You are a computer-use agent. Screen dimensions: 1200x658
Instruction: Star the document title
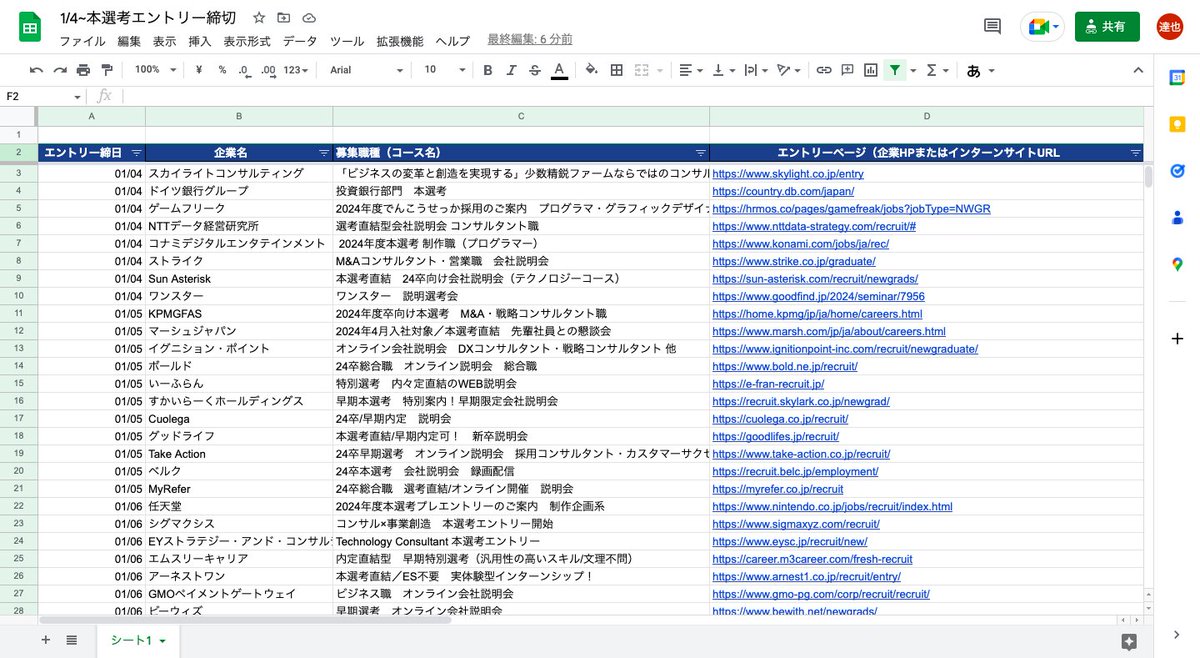(x=260, y=18)
